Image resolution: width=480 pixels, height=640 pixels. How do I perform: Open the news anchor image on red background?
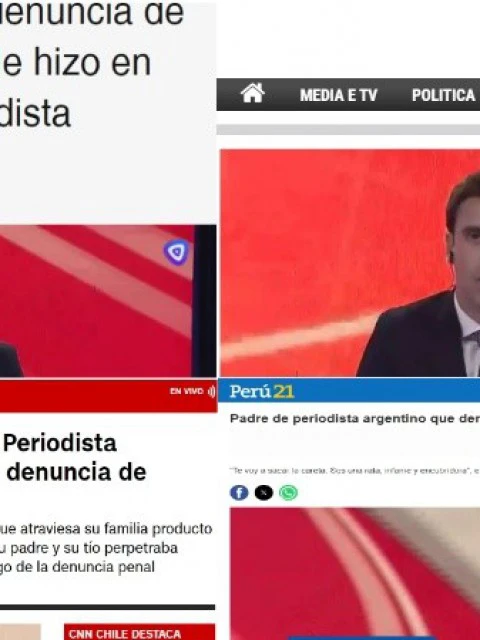(350, 263)
